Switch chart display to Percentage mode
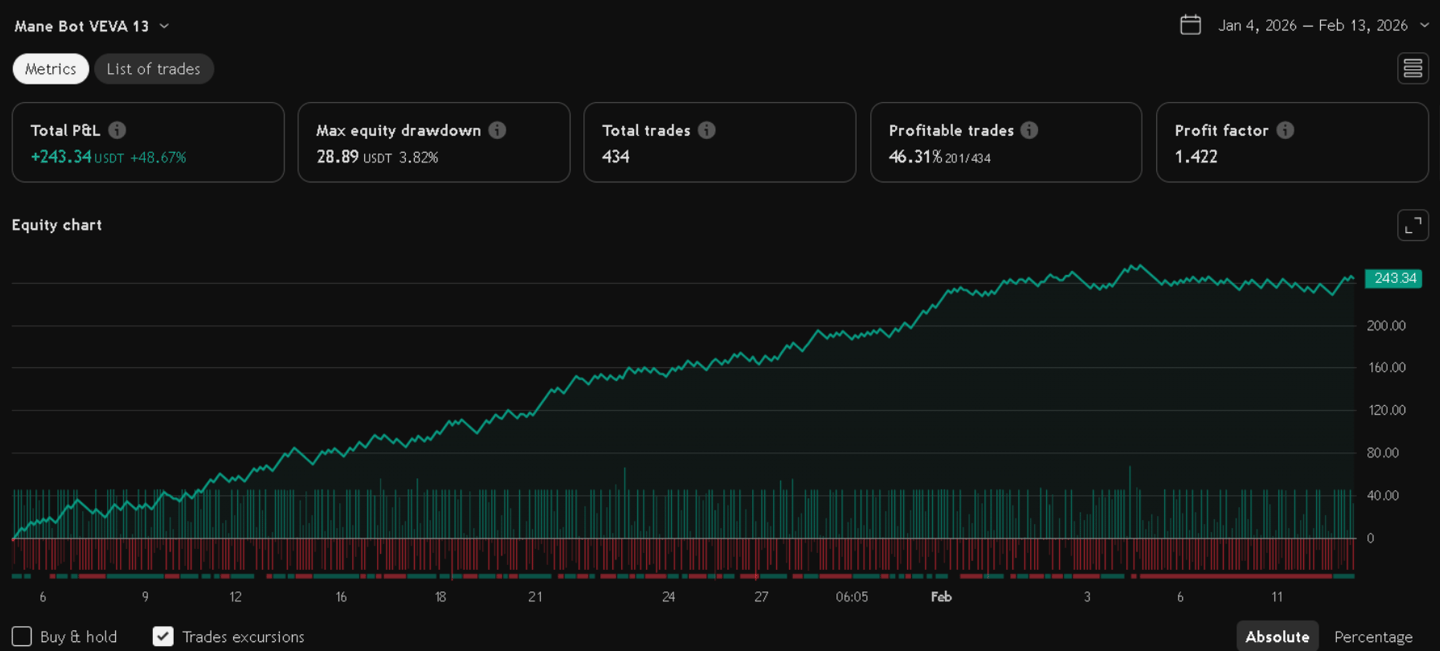The image size is (1440, 651). [x=1373, y=636]
